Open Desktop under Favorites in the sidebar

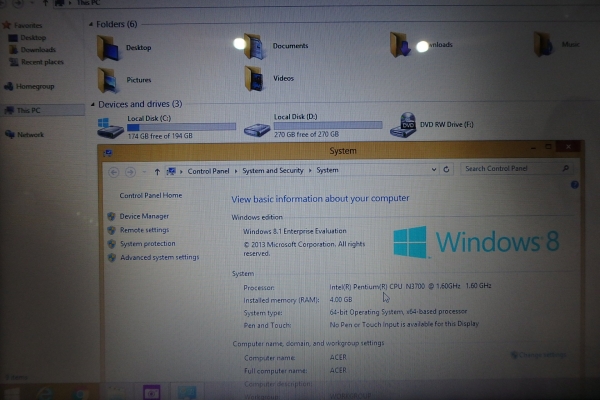coord(33,38)
